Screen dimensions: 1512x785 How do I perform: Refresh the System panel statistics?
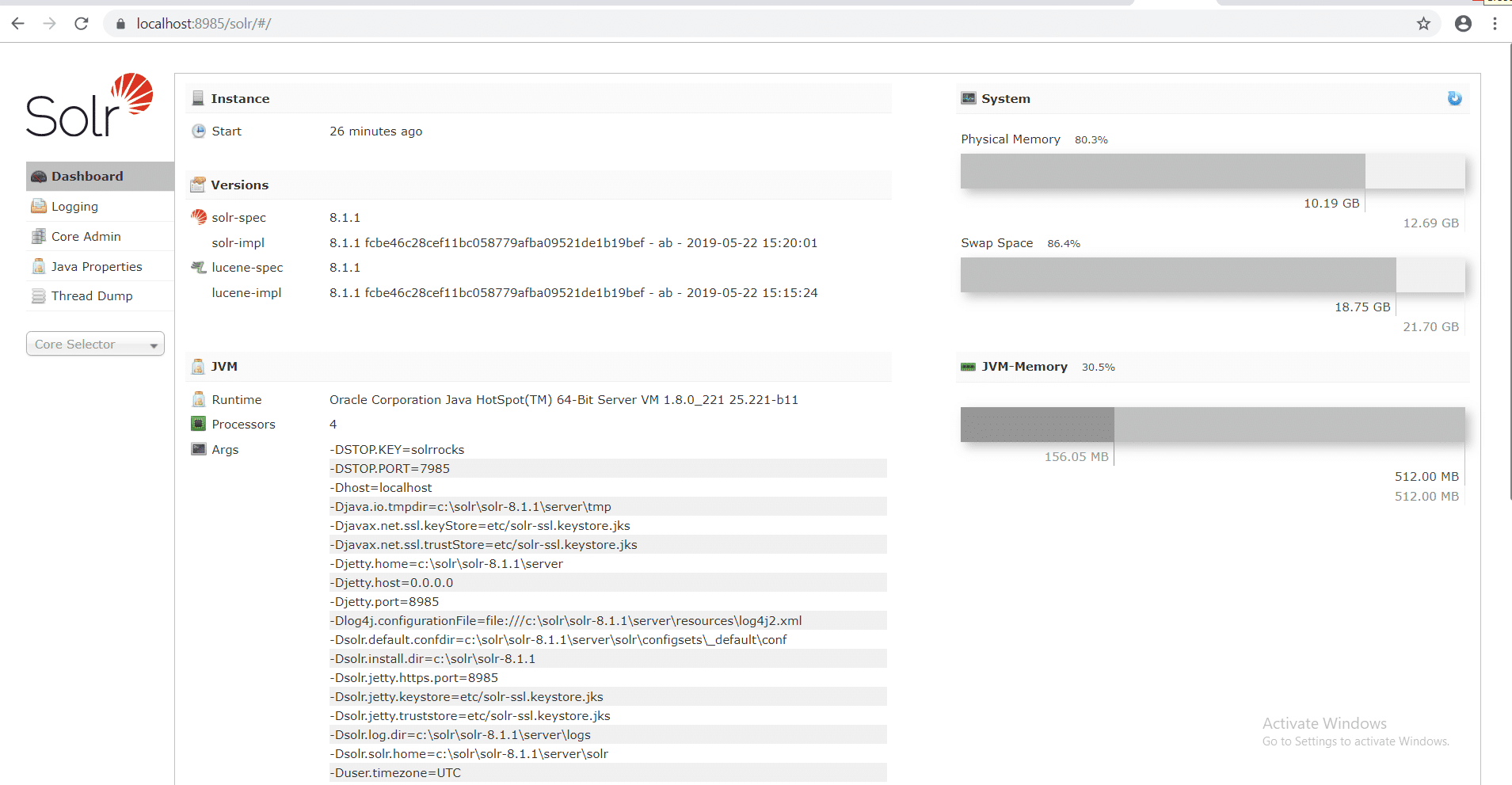1454,98
